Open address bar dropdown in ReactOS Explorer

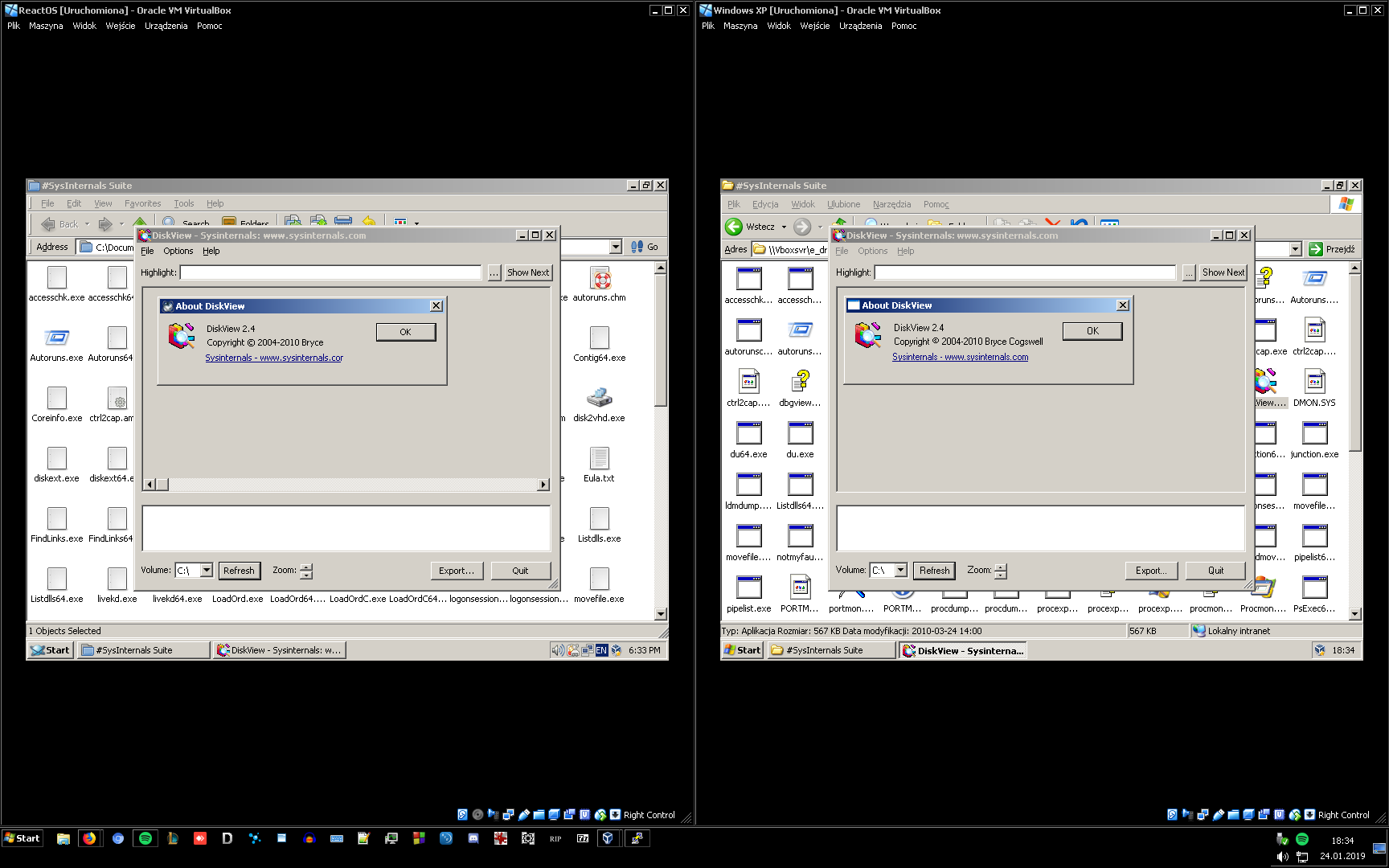point(616,247)
